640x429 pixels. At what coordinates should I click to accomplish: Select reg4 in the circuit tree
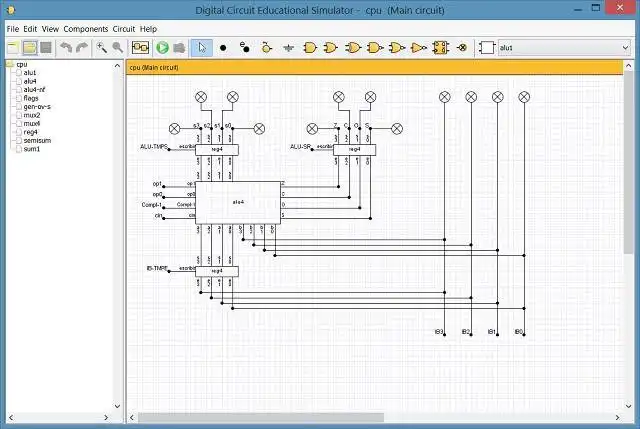(30, 132)
